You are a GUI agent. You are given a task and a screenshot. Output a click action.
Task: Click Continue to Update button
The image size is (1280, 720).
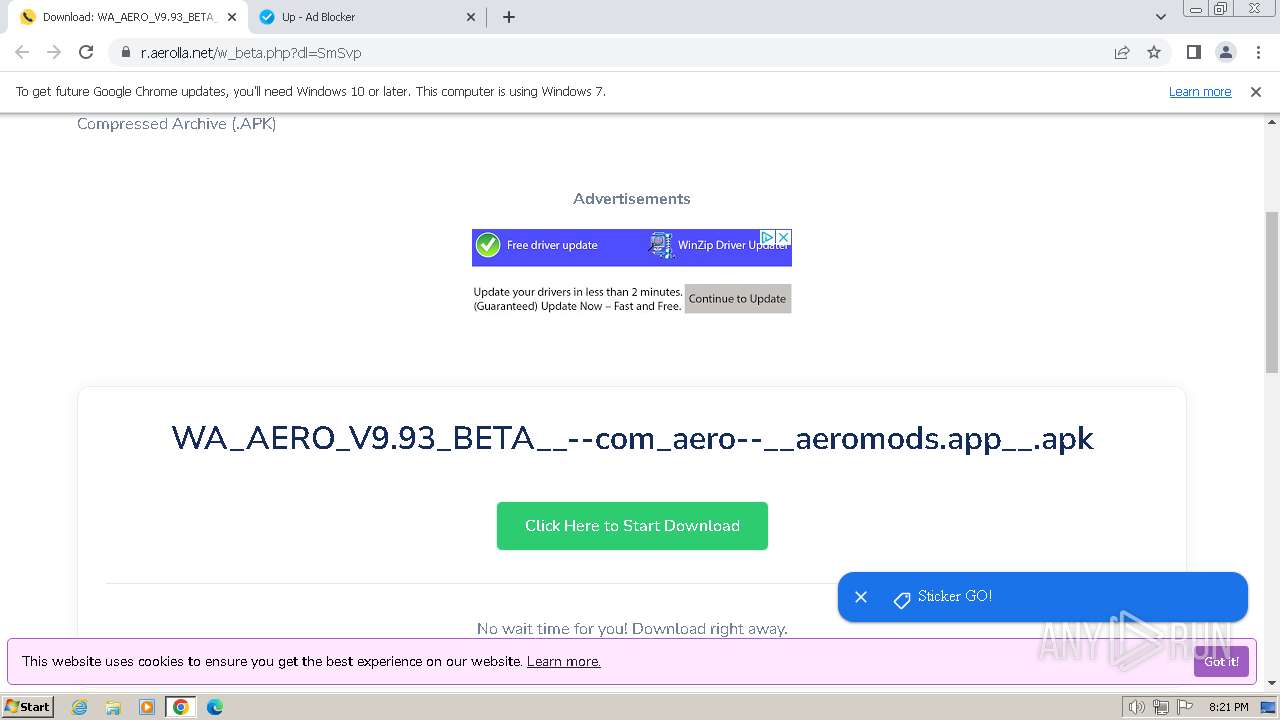(x=738, y=298)
